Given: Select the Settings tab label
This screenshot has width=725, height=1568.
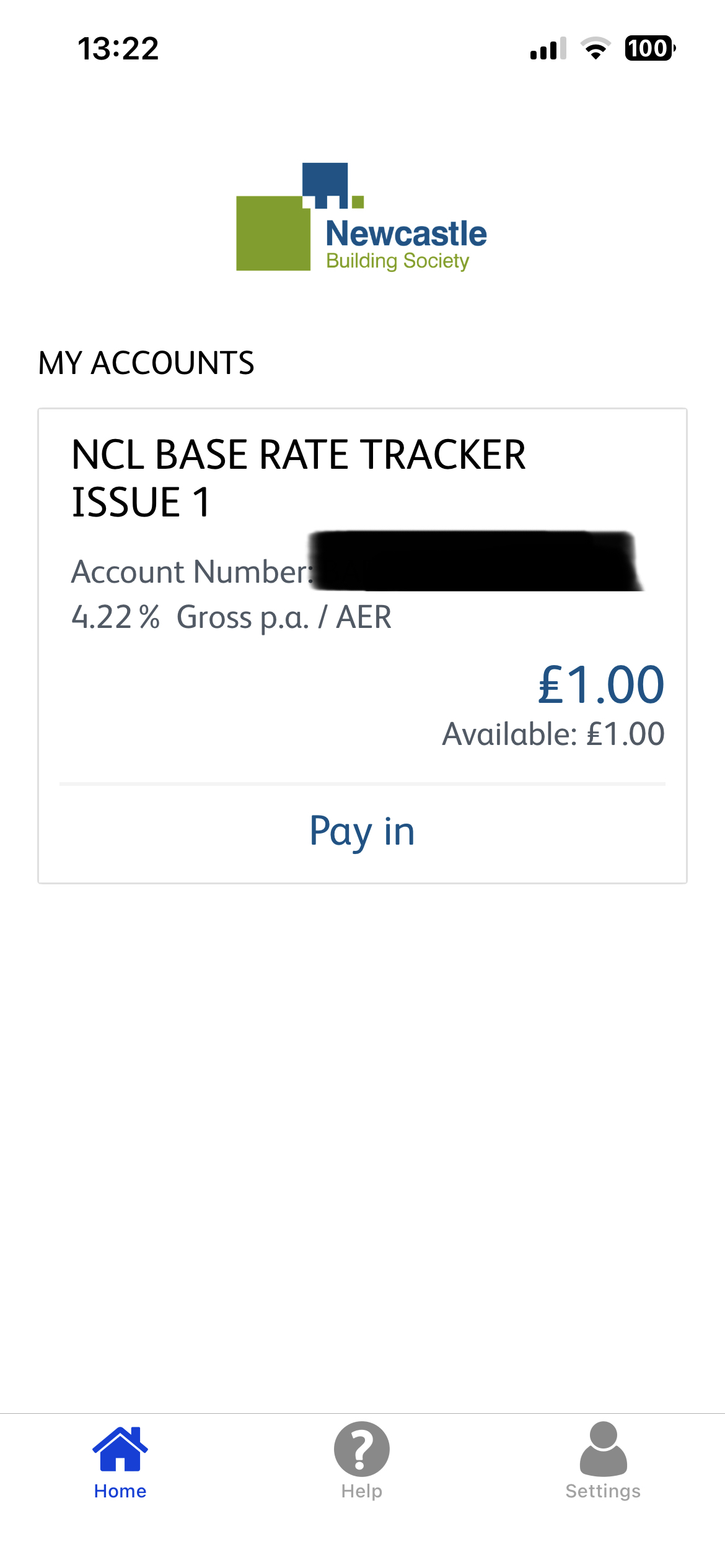Looking at the screenshot, I should [604, 1491].
